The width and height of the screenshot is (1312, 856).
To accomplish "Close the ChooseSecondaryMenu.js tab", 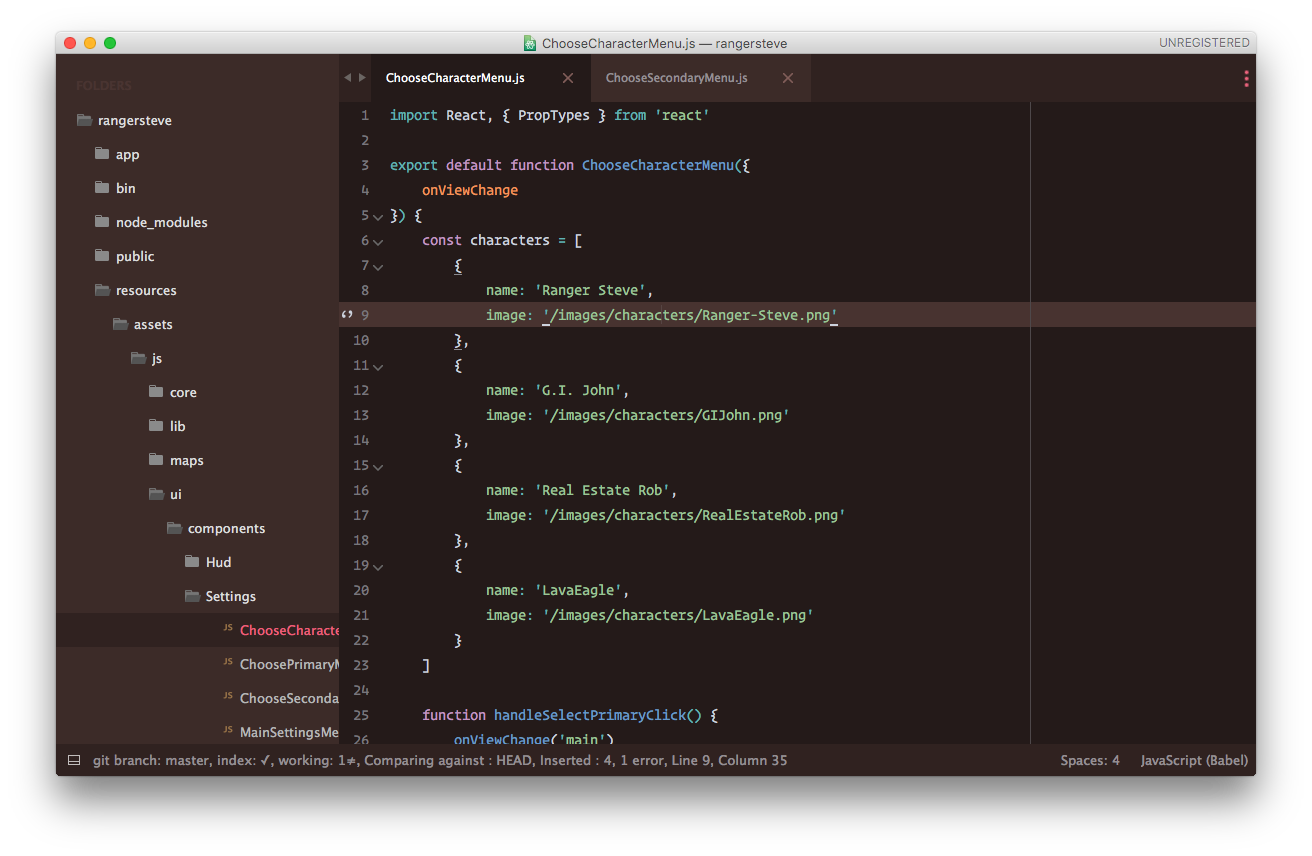I will pos(788,78).
